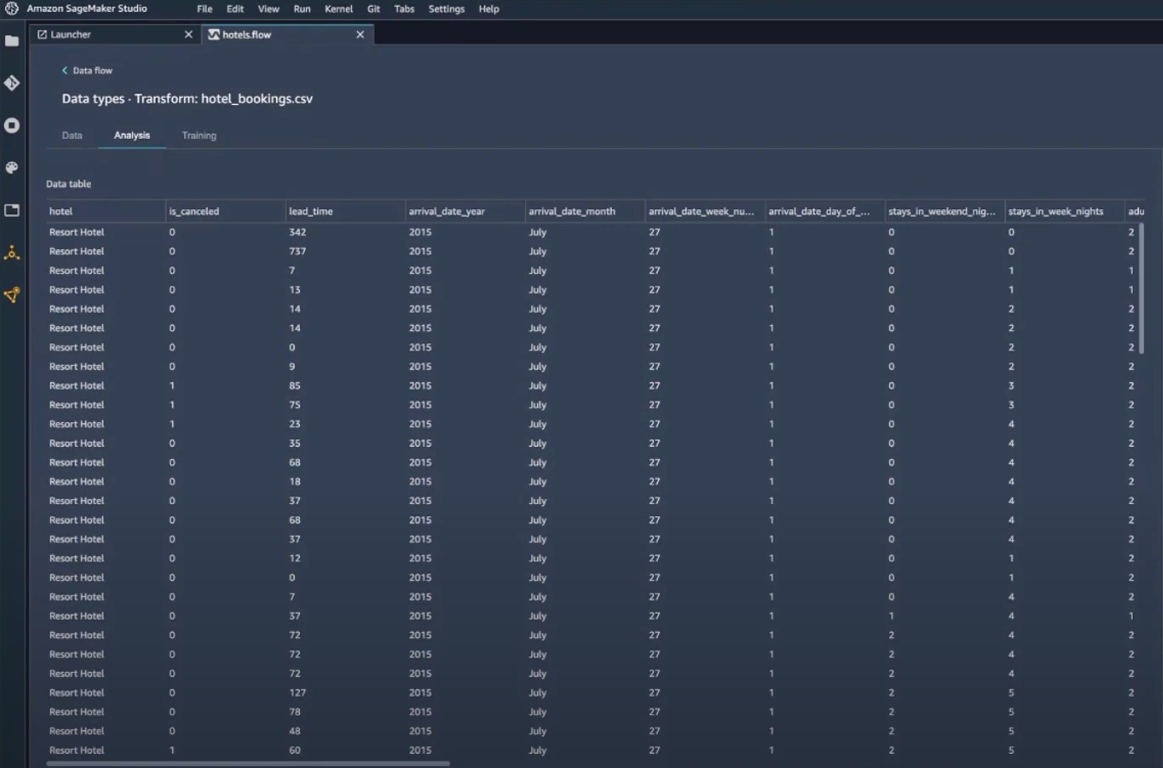
Task: Open Running Terminals and Kernels sidebar icon
Action: [x=12, y=125]
